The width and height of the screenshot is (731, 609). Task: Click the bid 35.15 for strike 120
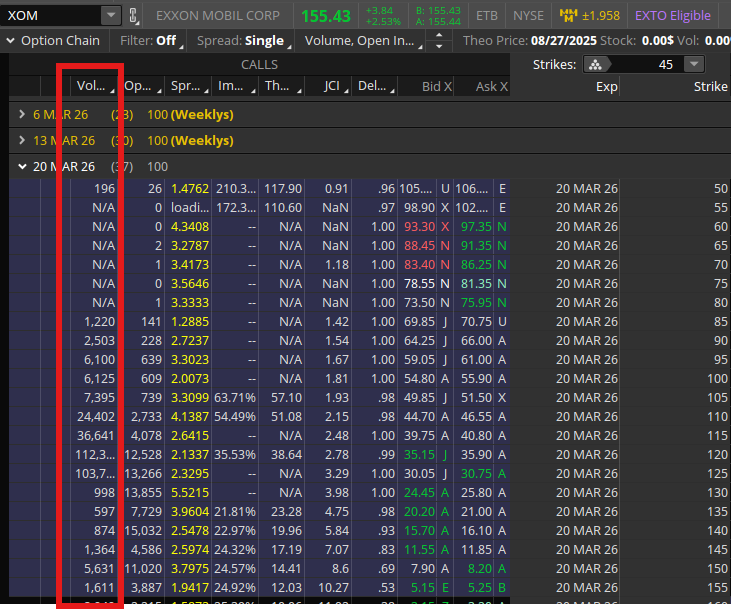tap(419, 455)
